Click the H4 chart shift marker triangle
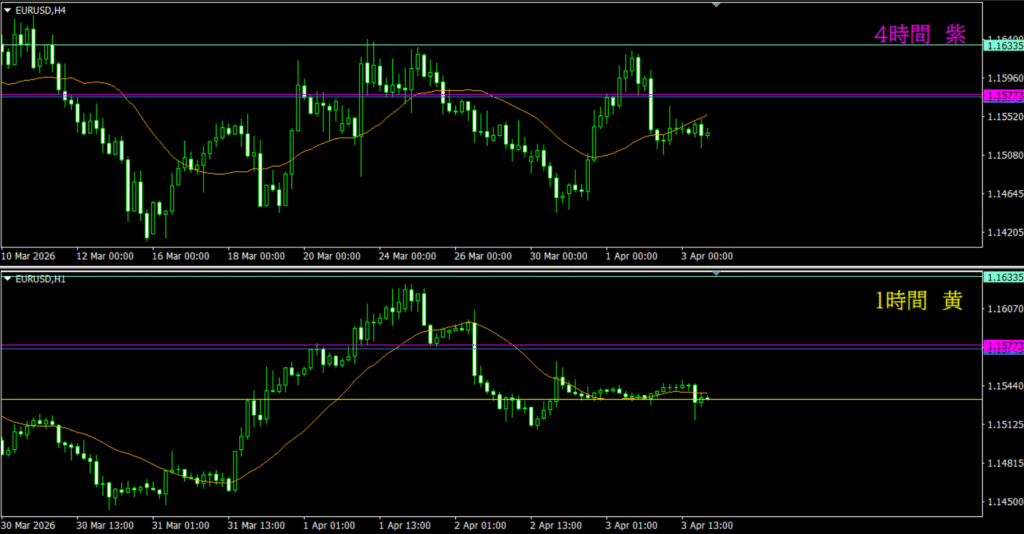Screen dimensions: 1024x534 (x=716, y=6)
